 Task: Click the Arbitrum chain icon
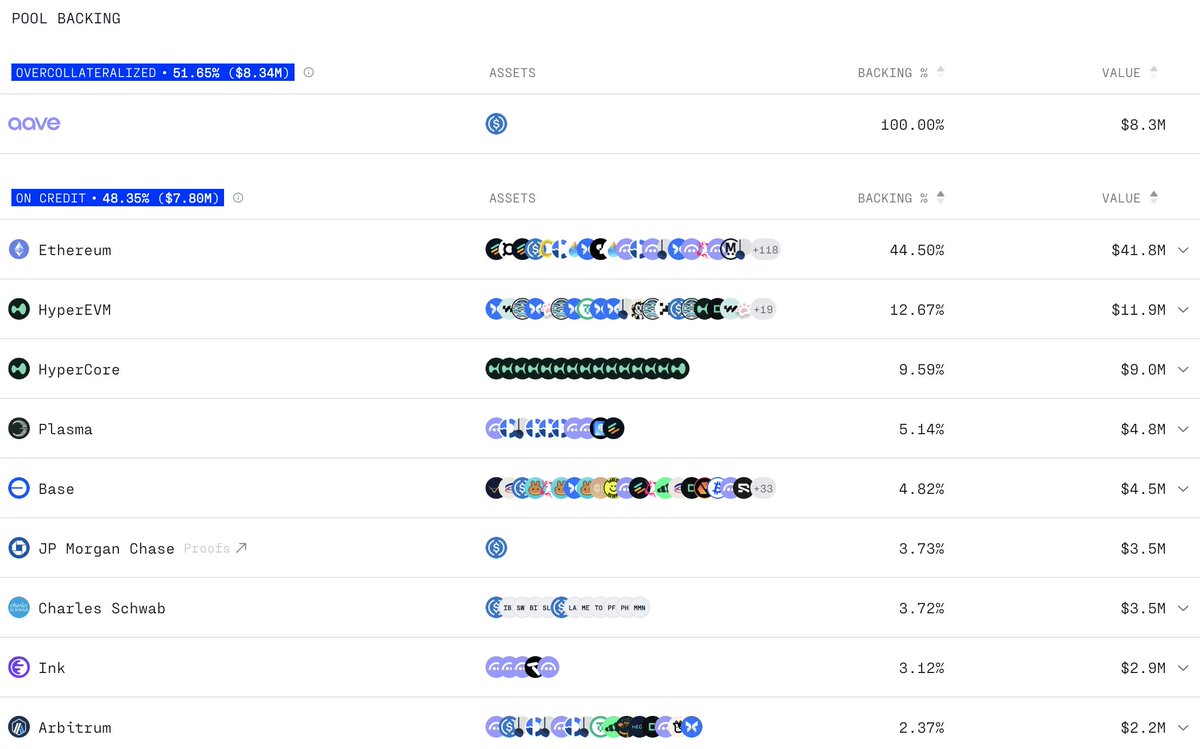pos(19,727)
